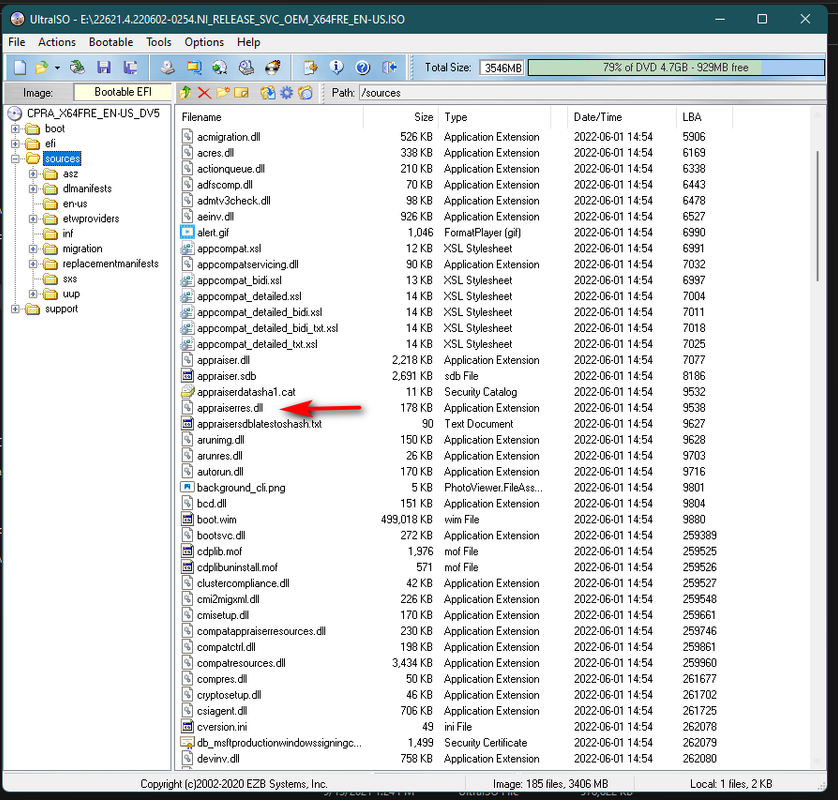
Task: Open the Help menu
Action: point(249,42)
